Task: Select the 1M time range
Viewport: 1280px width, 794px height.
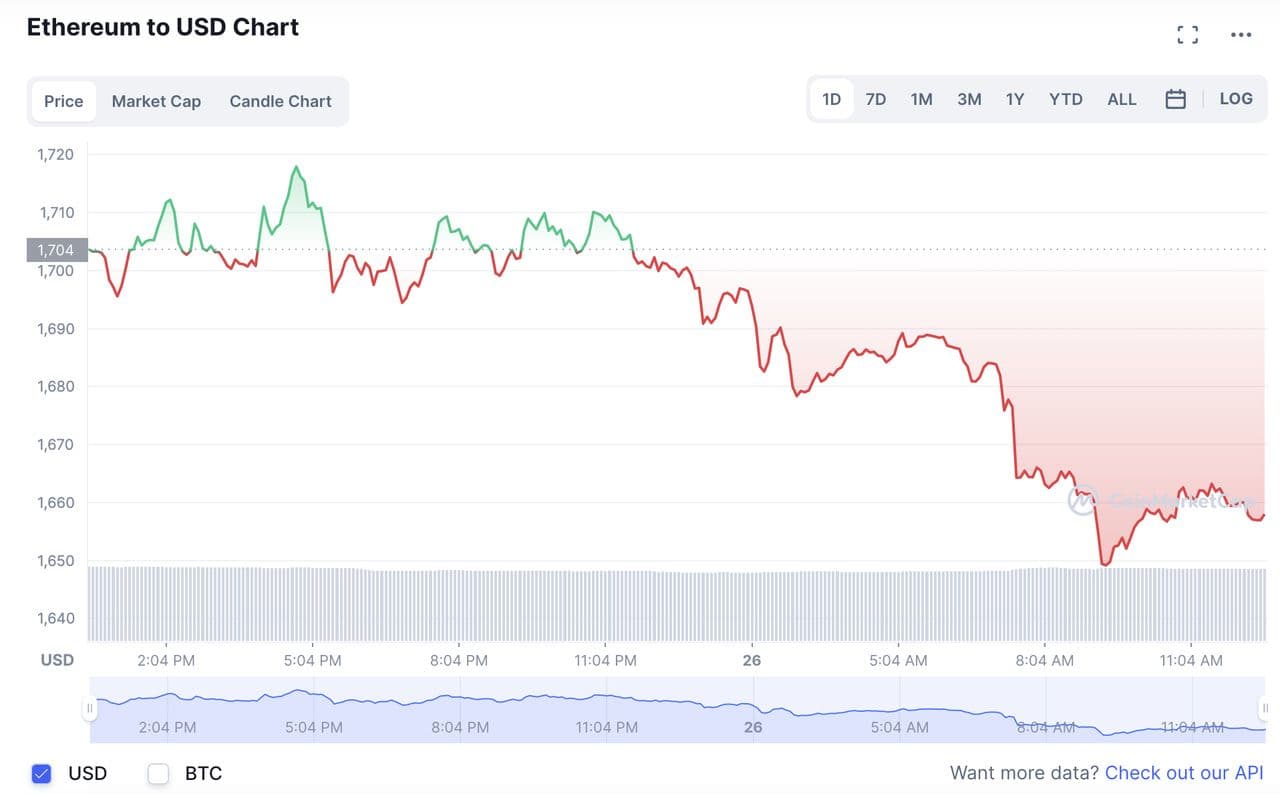Action: point(921,99)
